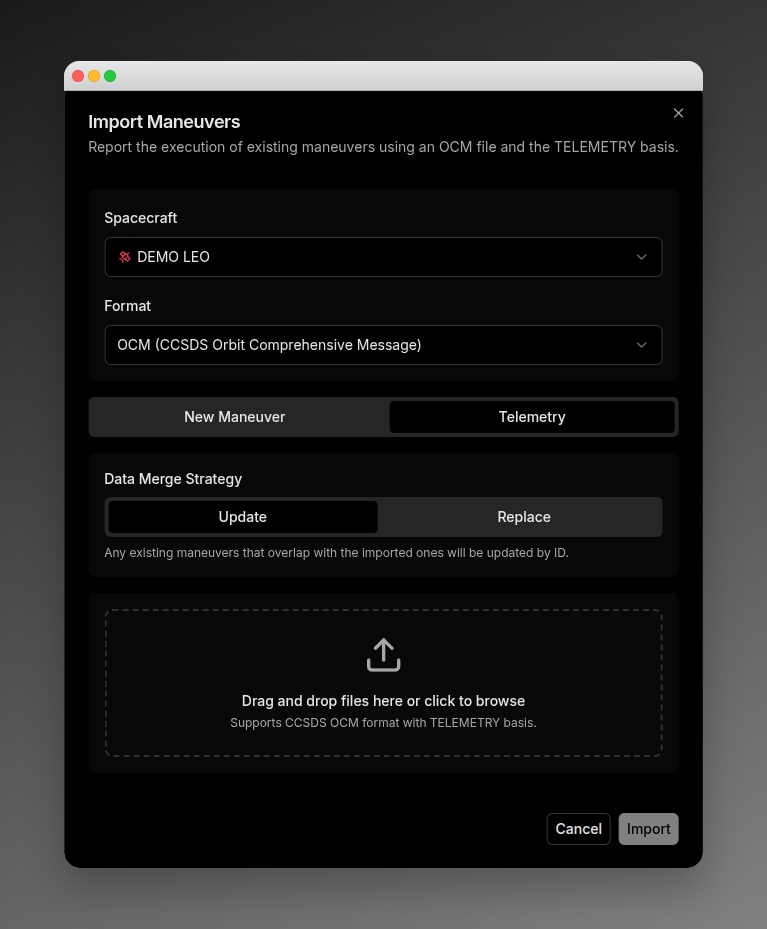Close the Import Maneuvers dialog with the X icon
Image resolution: width=767 pixels, height=929 pixels.
678,113
